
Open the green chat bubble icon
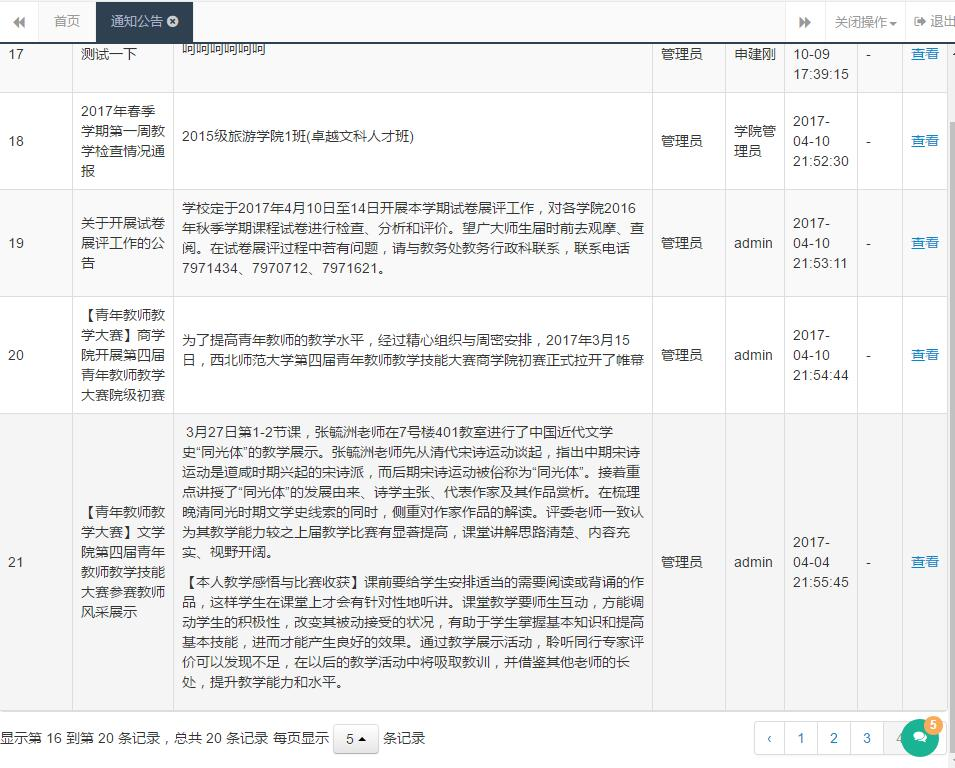coord(919,739)
